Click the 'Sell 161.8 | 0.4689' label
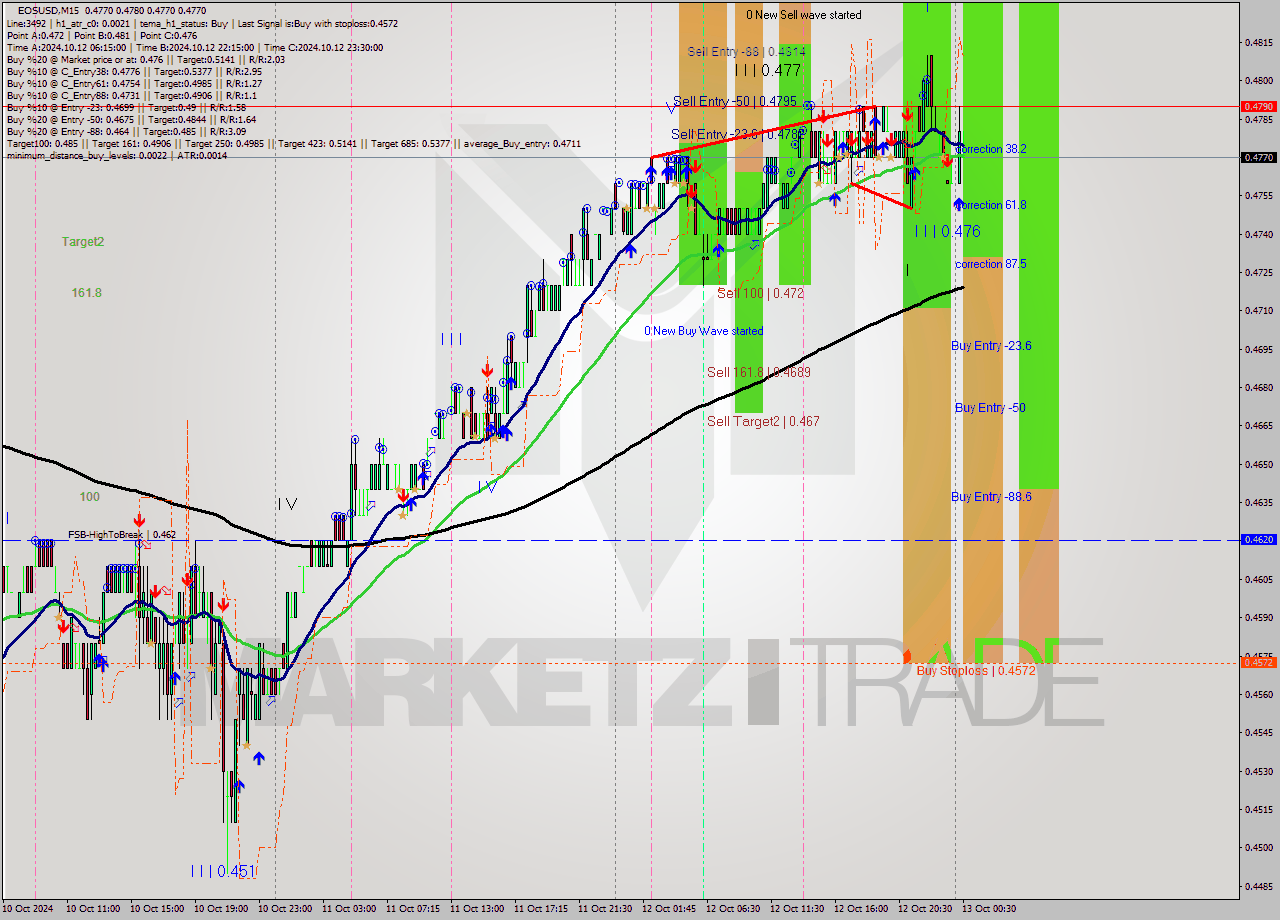 tap(758, 372)
